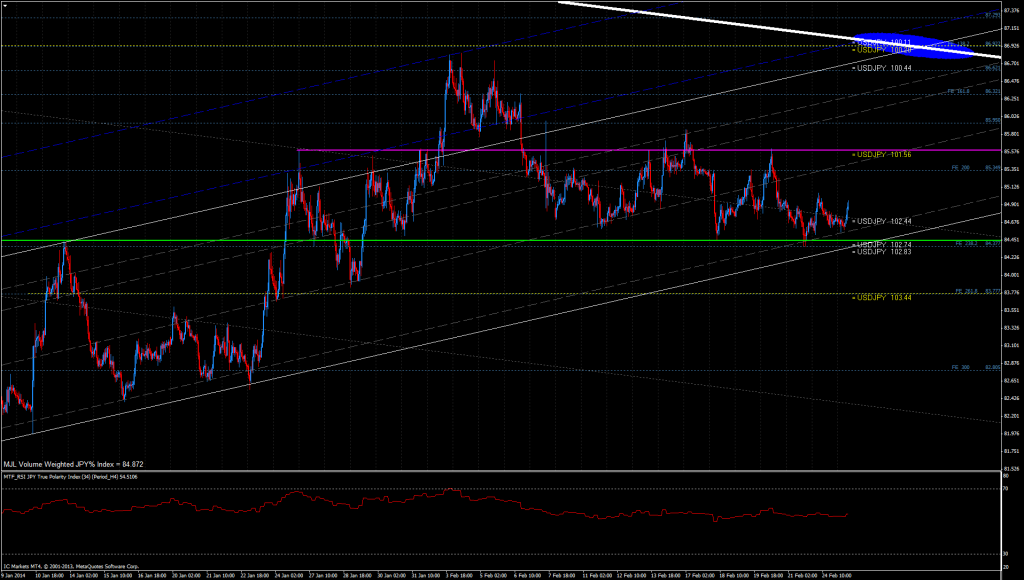Select the blue ellipse target zone
1024x580 pixels.
click(914, 45)
